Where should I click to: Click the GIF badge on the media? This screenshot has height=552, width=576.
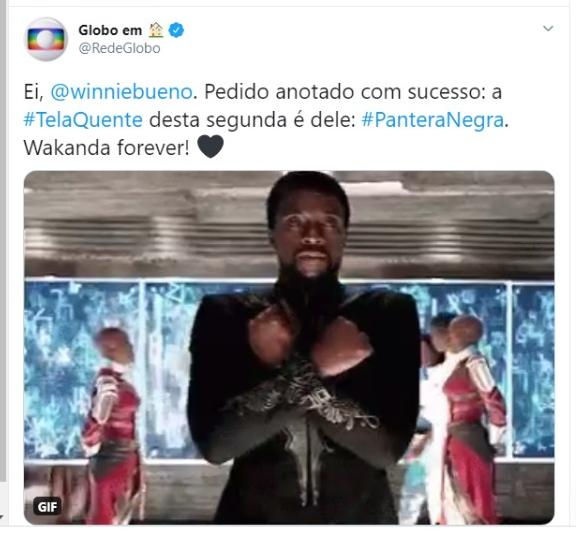(x=47, y=507)
